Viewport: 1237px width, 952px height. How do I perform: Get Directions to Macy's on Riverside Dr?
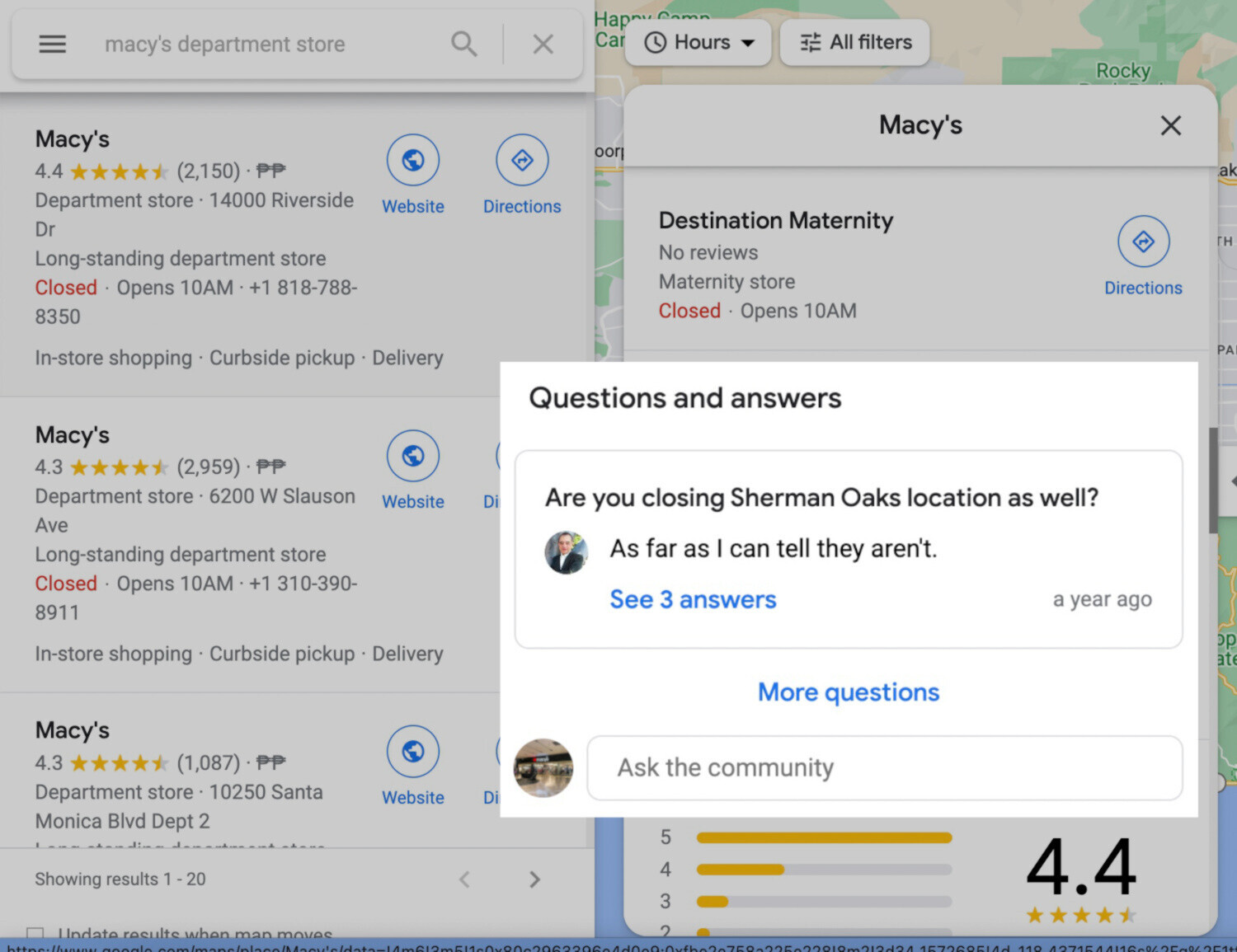[x=522, y=175]
